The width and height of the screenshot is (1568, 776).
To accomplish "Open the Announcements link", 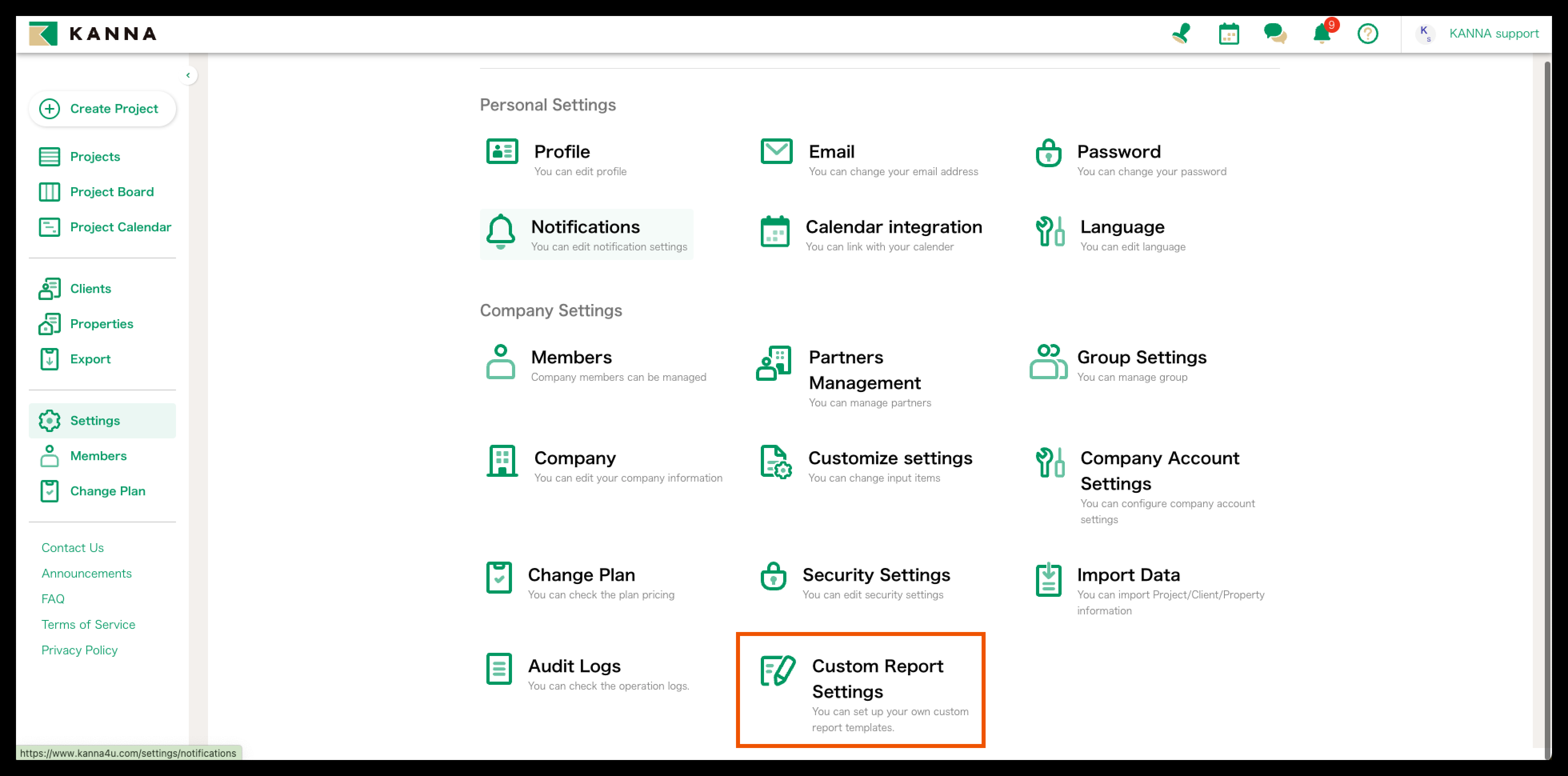I will coord(86,573).
